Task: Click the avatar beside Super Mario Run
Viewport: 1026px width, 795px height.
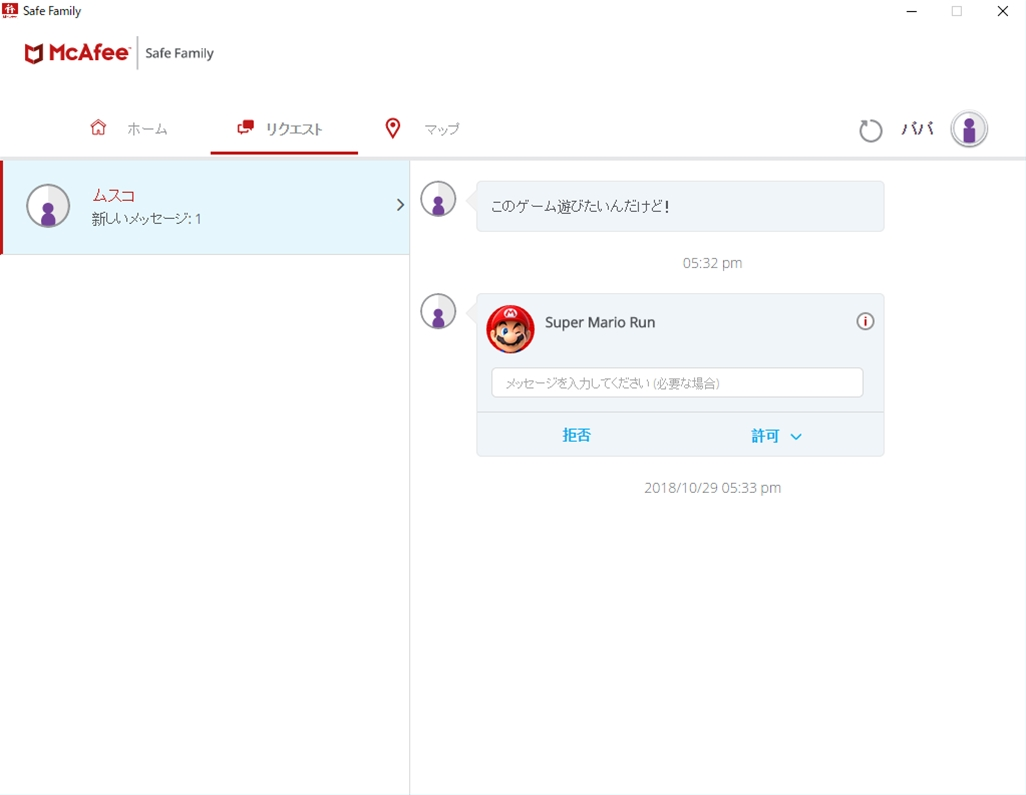Action: pyautogui.click(x=438, y=311)
